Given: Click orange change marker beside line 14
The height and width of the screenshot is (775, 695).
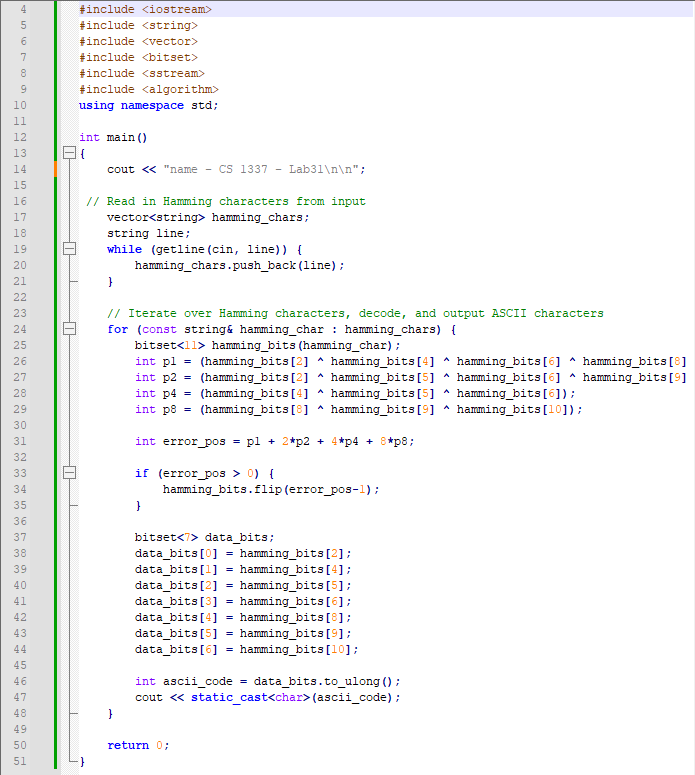Looking at the screenshot, I should (x=55, y=169).
